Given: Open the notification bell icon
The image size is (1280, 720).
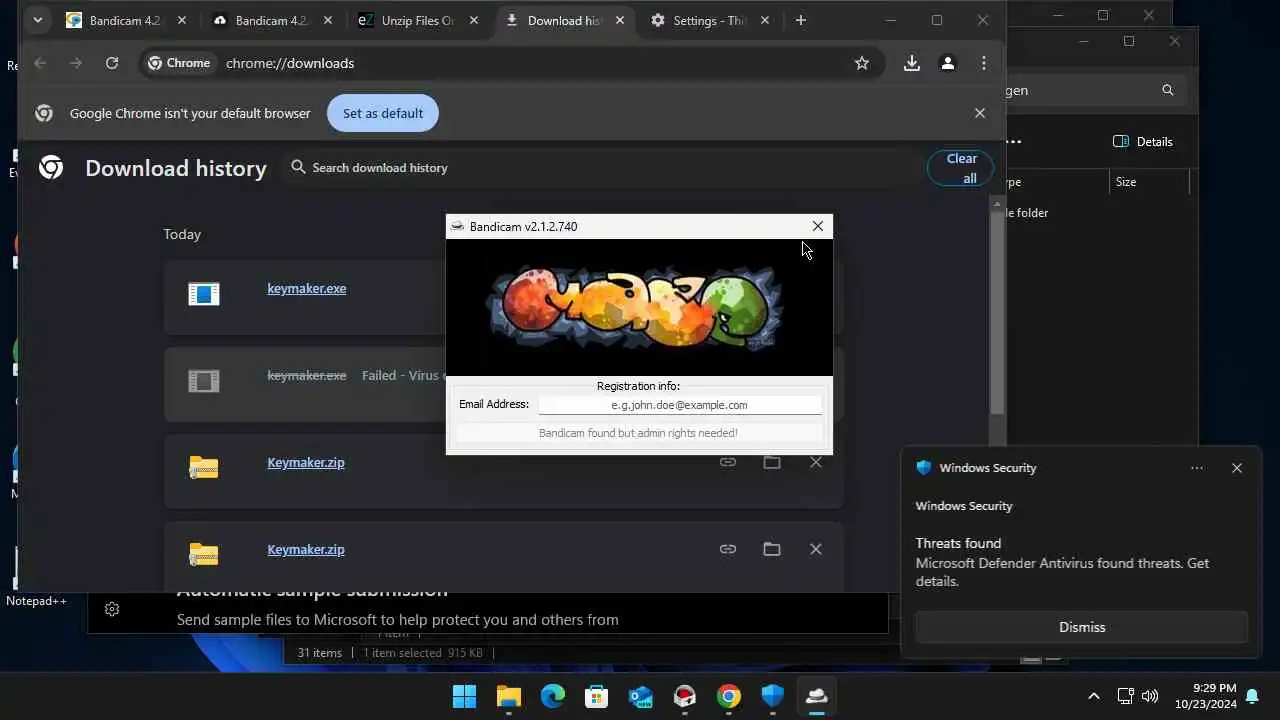Looking at the screenshot, I should tap(1252, 696).
